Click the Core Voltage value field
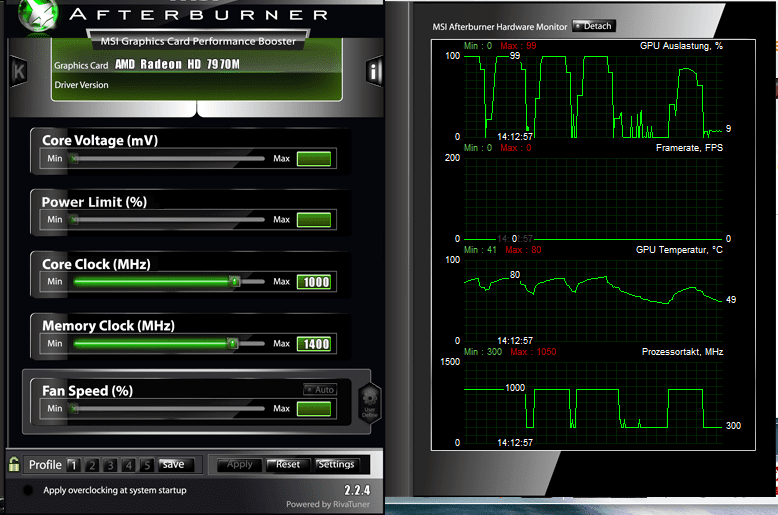This screenshot has height=515, width=778. coord(314,159)
